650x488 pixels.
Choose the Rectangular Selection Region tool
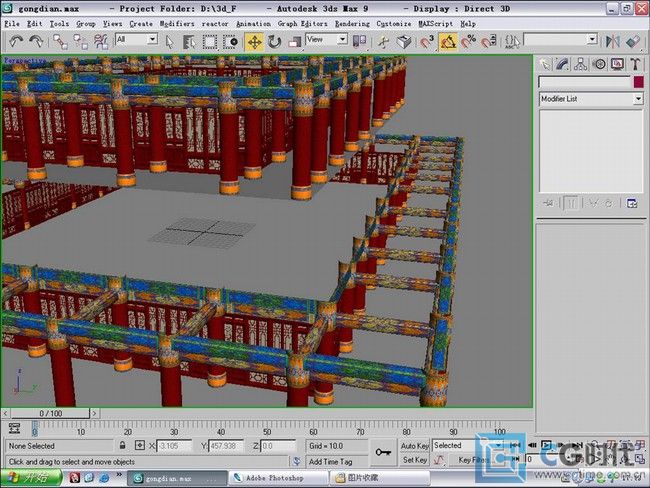coord(210,41)
